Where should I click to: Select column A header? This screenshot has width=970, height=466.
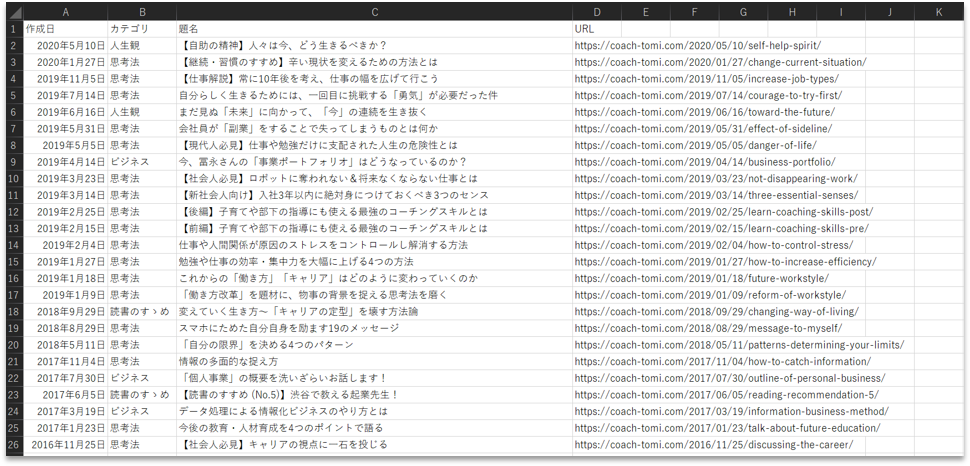[65, 12]
